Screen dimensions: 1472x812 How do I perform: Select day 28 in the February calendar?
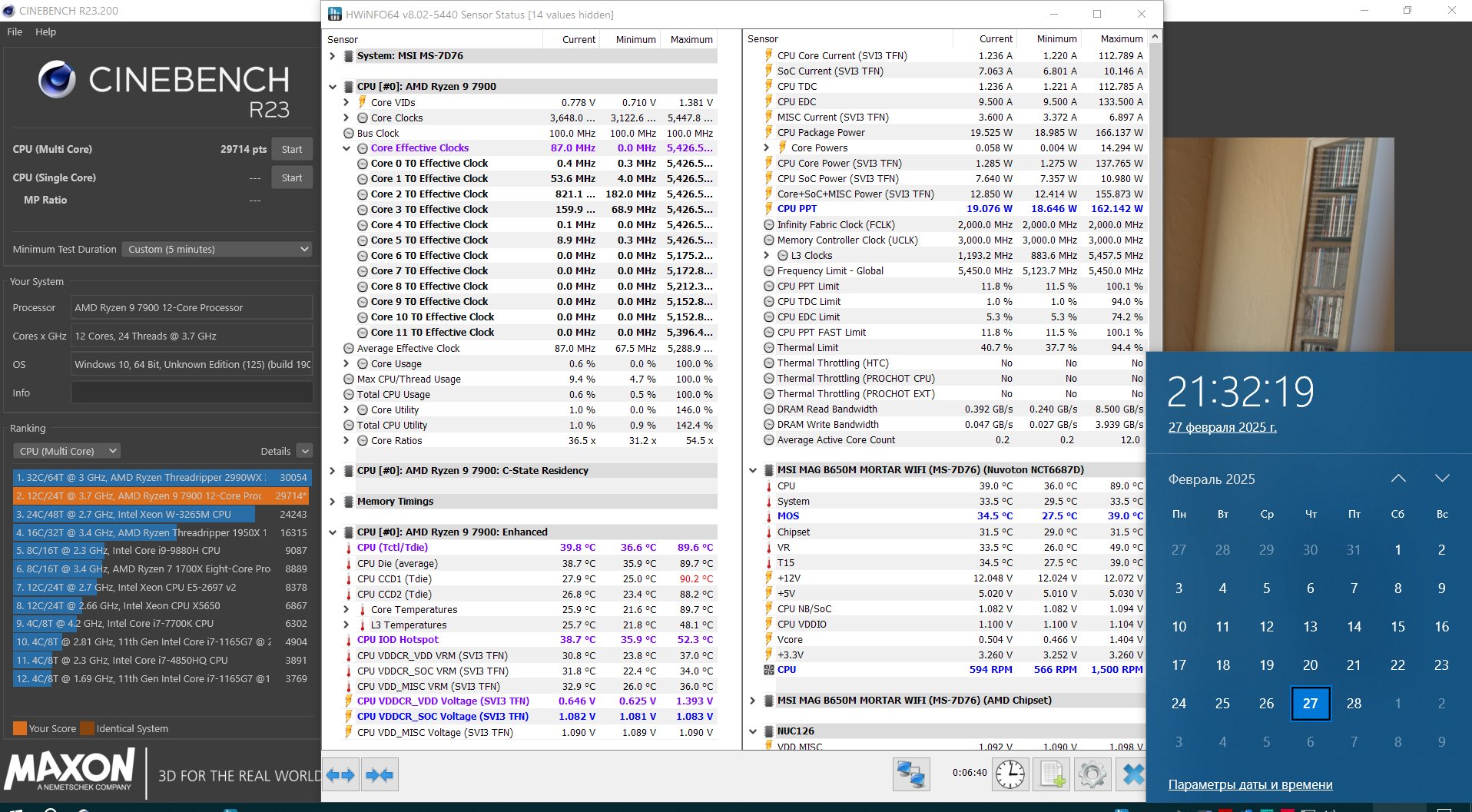[1354, 704]
